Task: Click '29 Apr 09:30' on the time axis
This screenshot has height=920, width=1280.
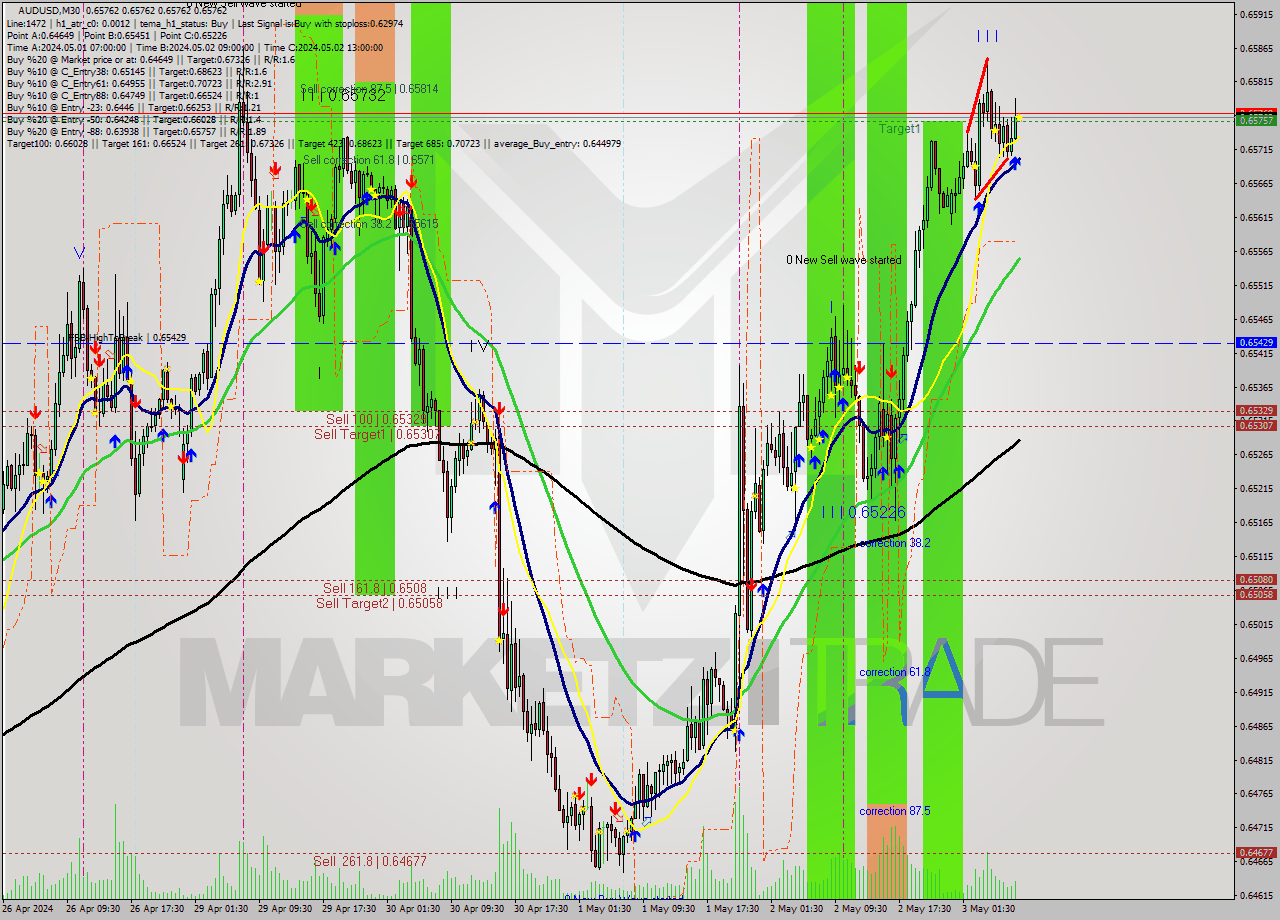Action: (x=285, y=909)
